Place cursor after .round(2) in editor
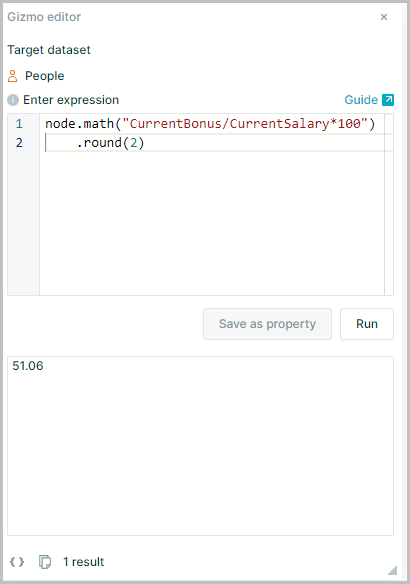The height and width of the screenshot is (584, 410). [145, 143]
